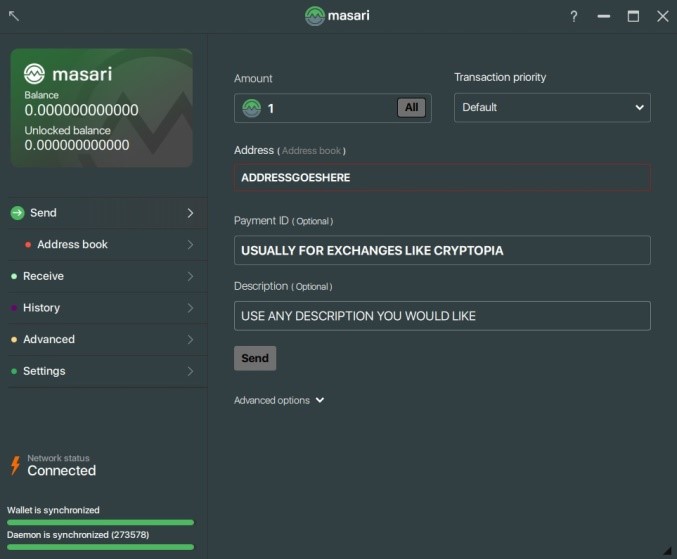Click into the Amount input field

tap(332, 108)
